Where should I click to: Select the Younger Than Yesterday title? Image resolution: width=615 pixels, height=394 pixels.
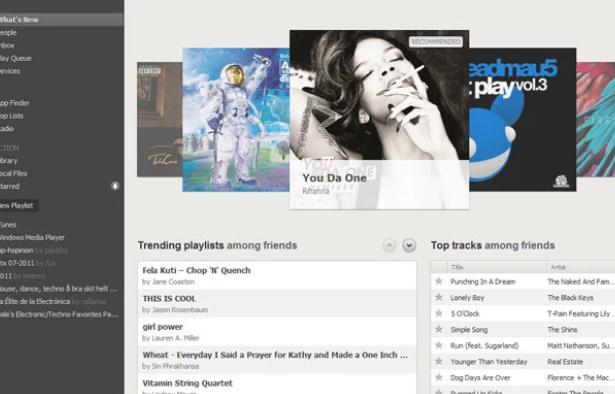click(x=489, y=362)
